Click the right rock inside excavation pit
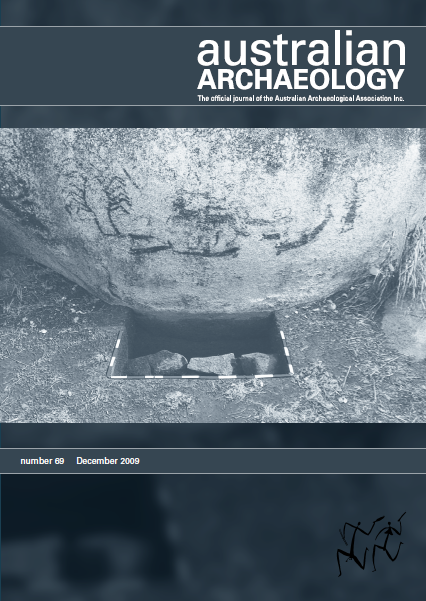Image resolution: width=426 pixels, height=601 pixels. click(258, 363)
